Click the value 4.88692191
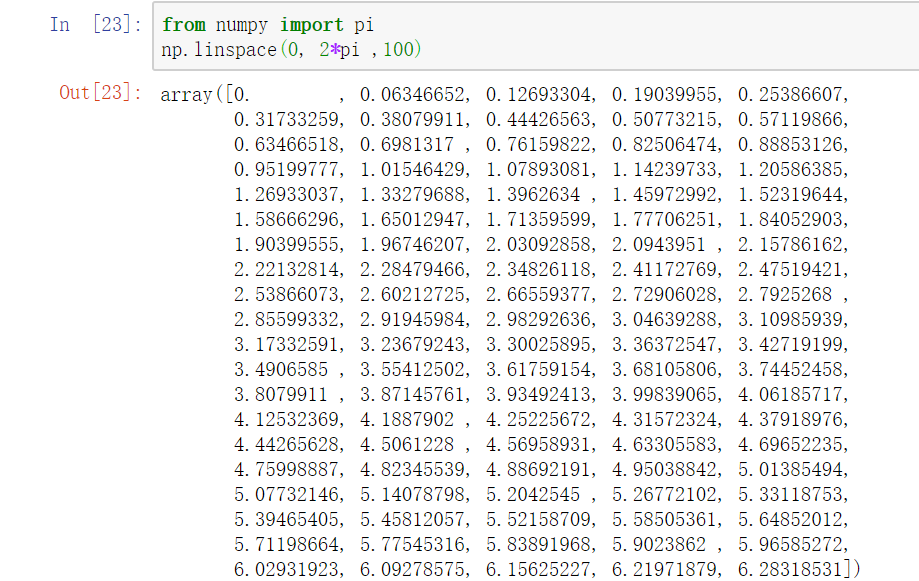The width and height of the screenshot is (919, 581). 537,470
